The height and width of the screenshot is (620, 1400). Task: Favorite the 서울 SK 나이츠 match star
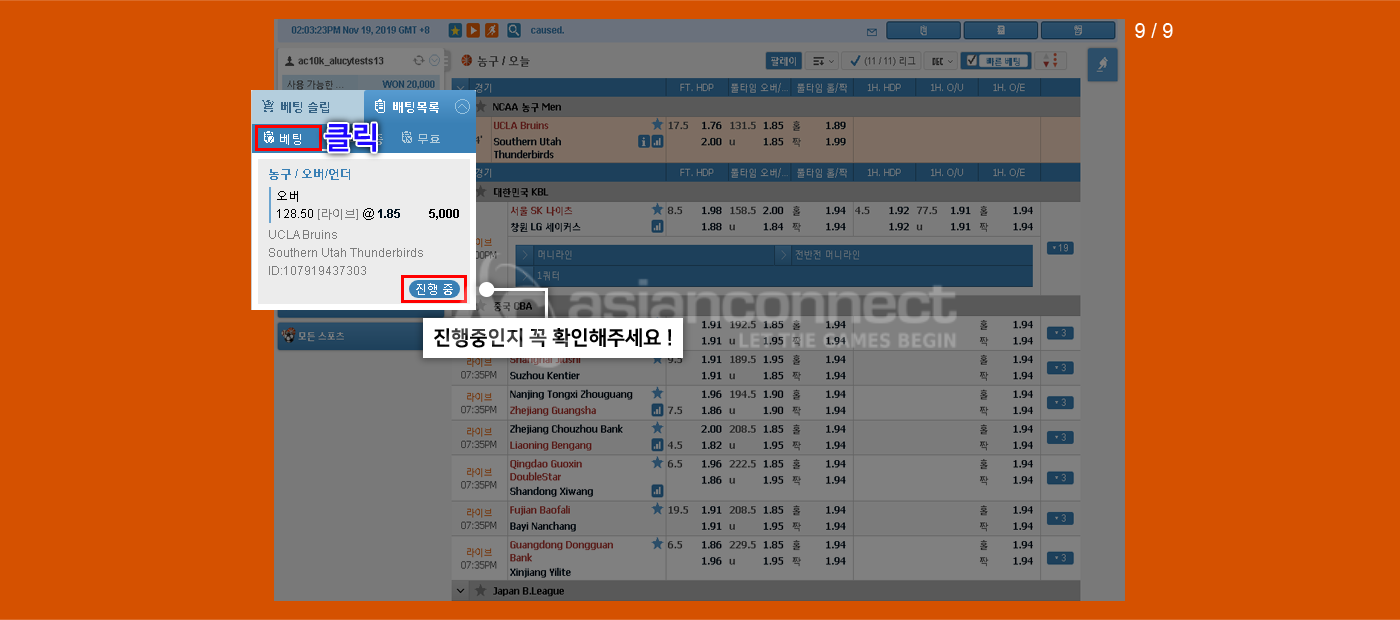tap(657, 209)
